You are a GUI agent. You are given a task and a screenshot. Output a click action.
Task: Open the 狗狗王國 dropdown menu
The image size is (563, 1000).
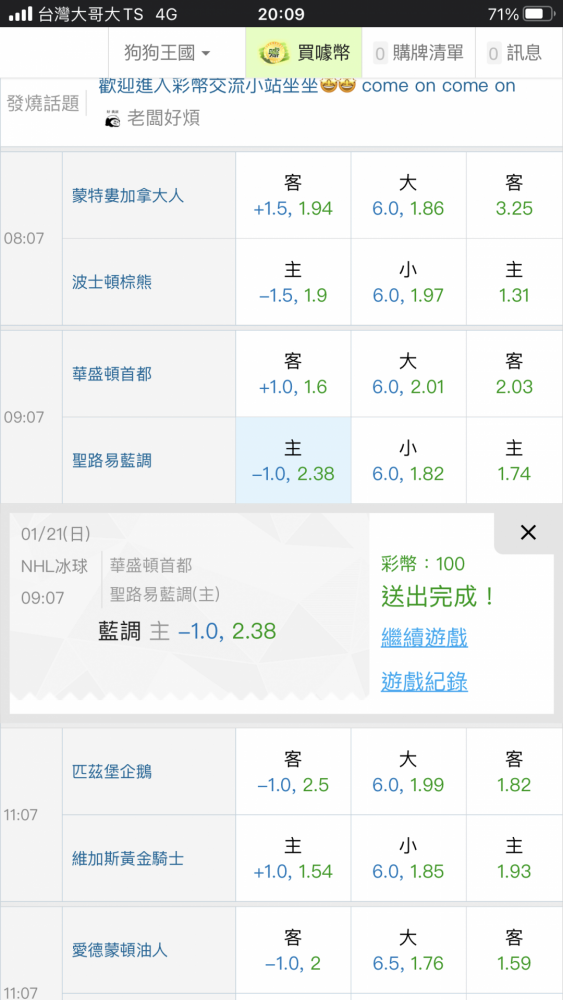[168, 53]
